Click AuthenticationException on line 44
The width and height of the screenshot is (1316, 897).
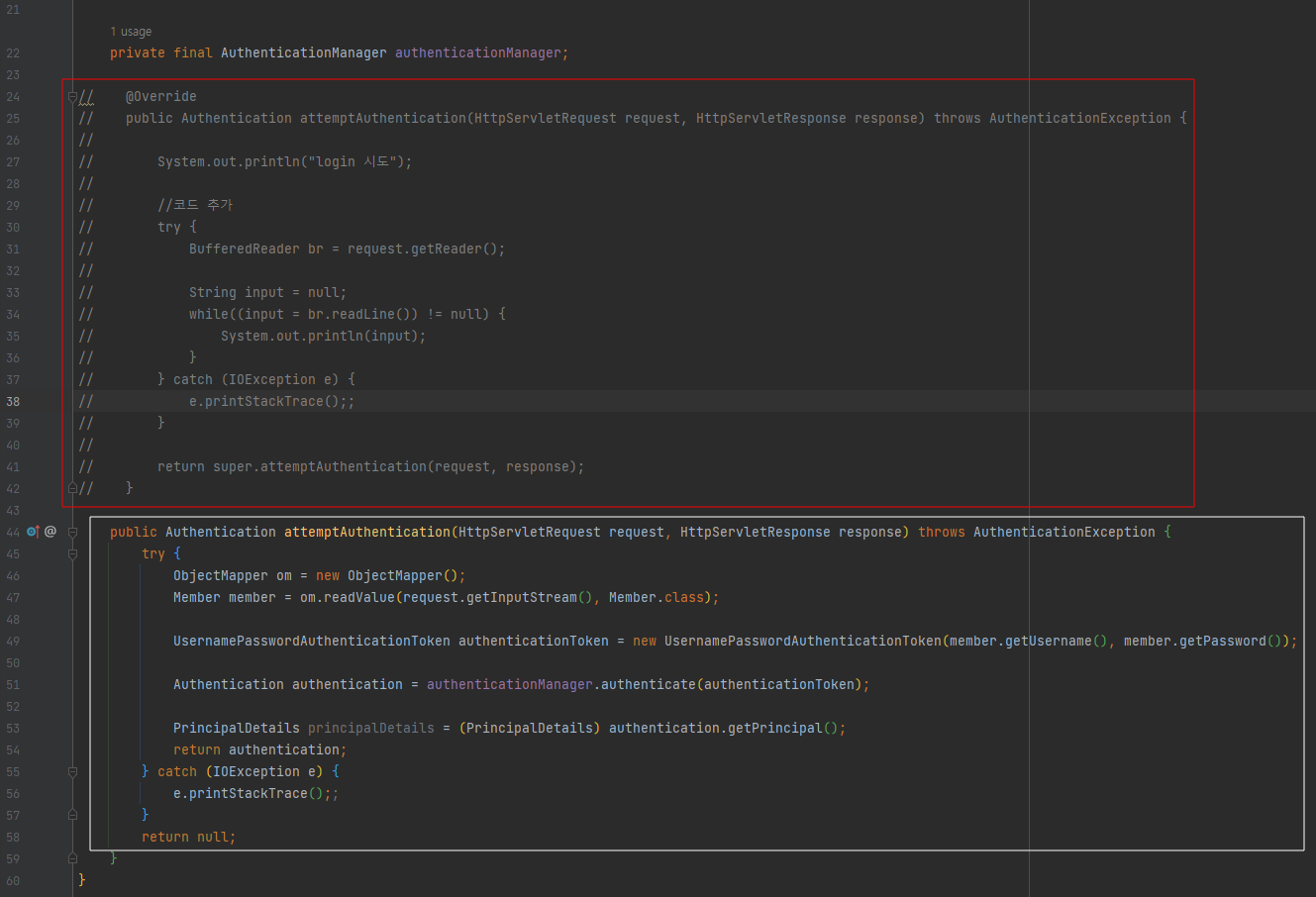(1064, 532)
